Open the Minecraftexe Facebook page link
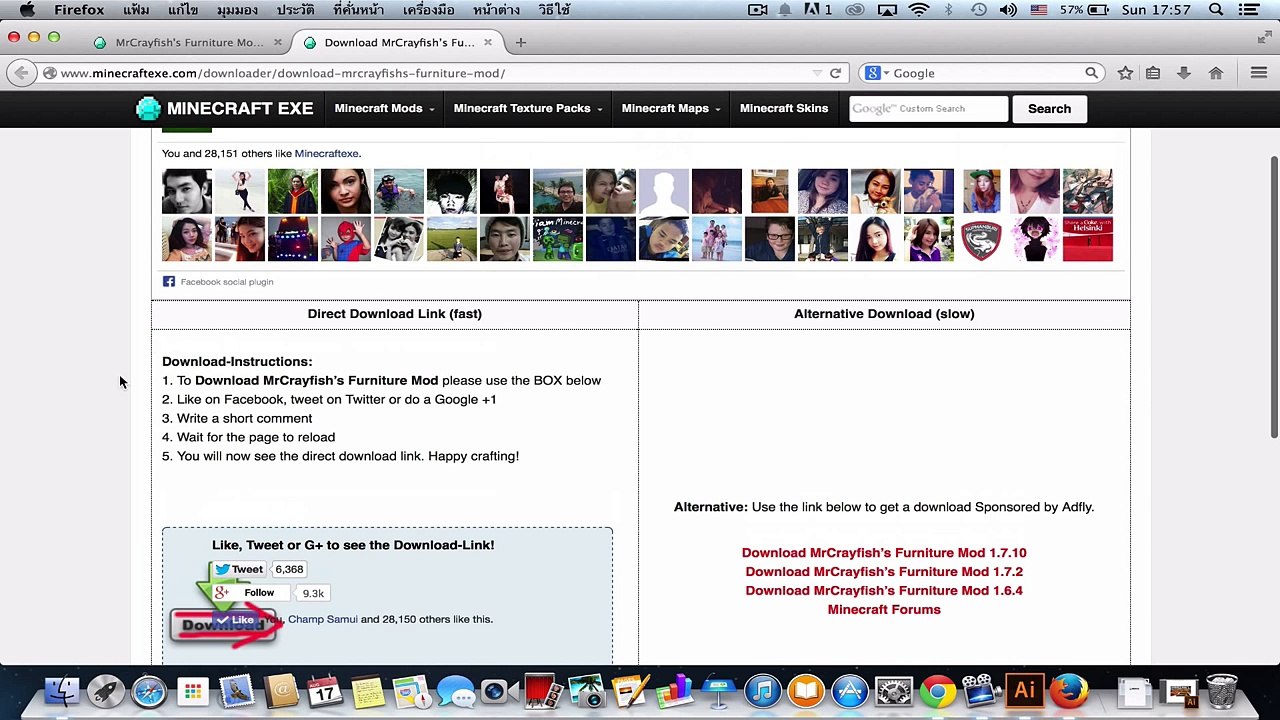 pos(326,154)
